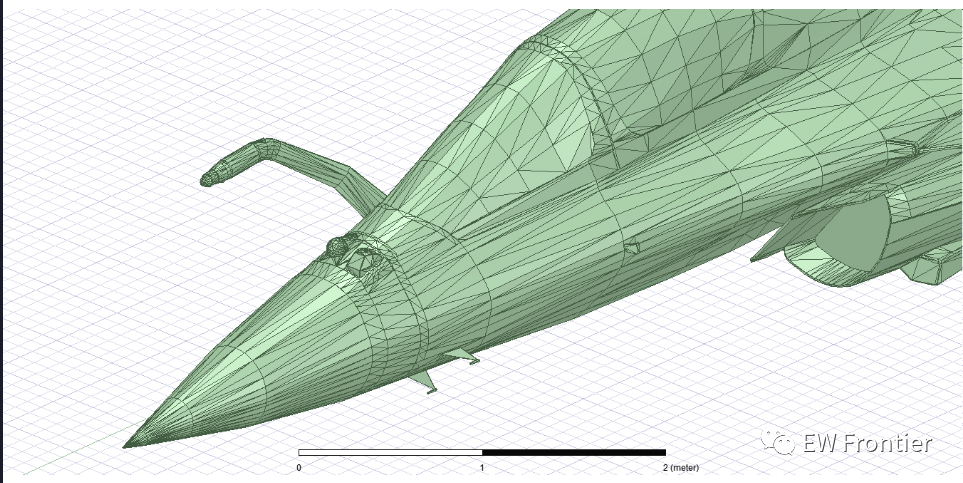Screen dimensions: 963x483
Task: Click the "0" scale bar label
Action: coord(299,468)
